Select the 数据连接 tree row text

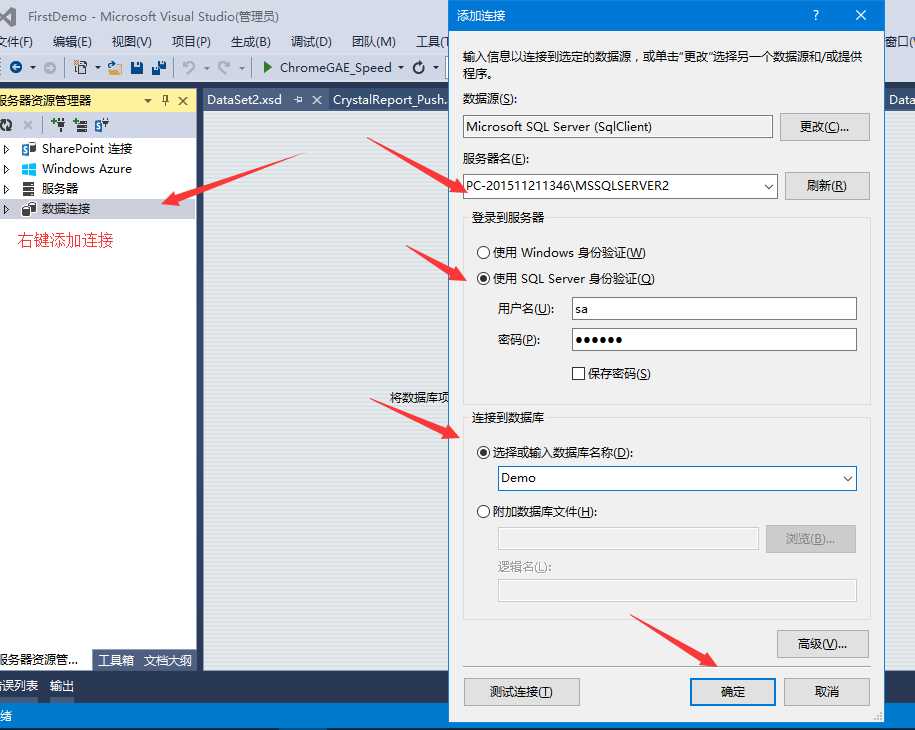66,209
